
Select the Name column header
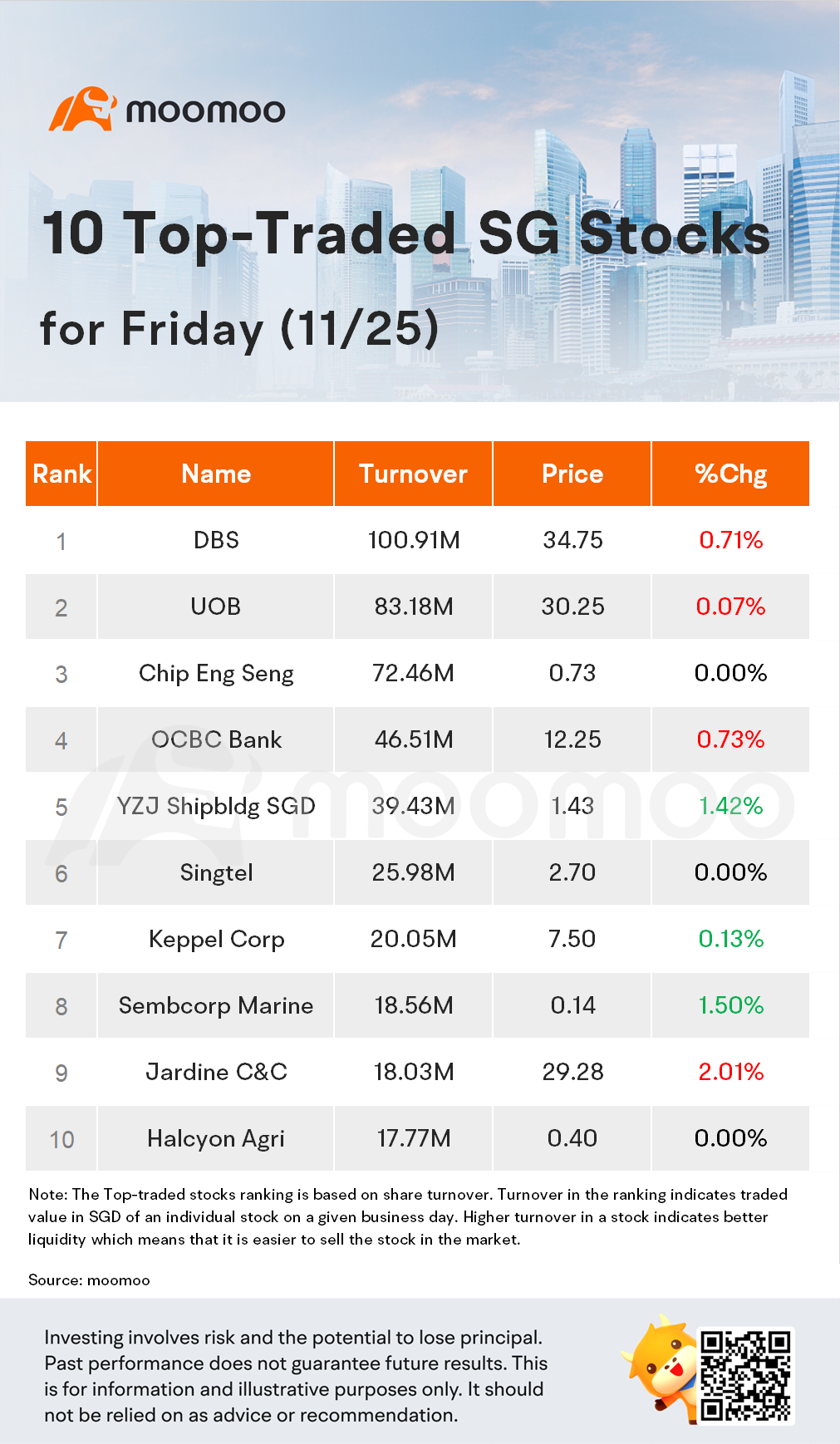[216, 474]
